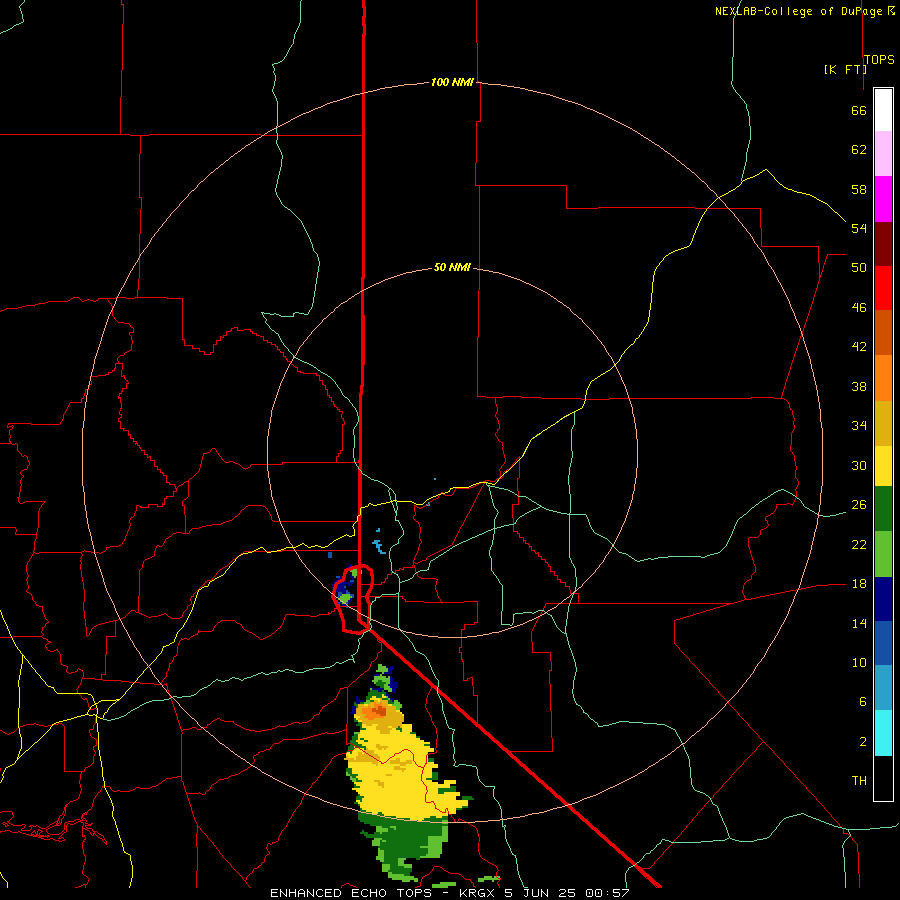Click the TOPS legend heading

point(879,59)
